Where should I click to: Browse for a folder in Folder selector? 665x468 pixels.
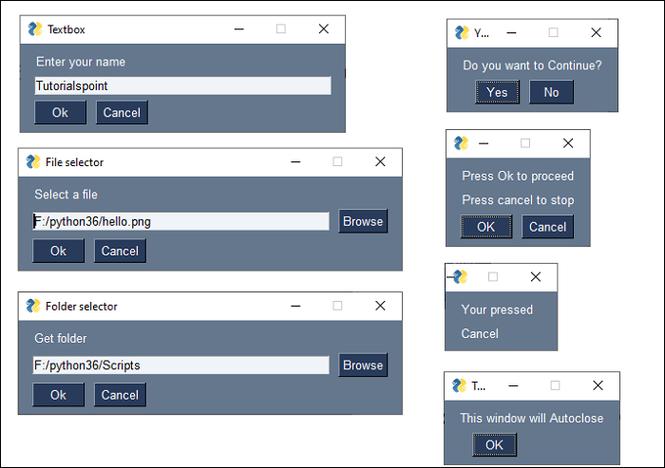click(x=362, y=365)
